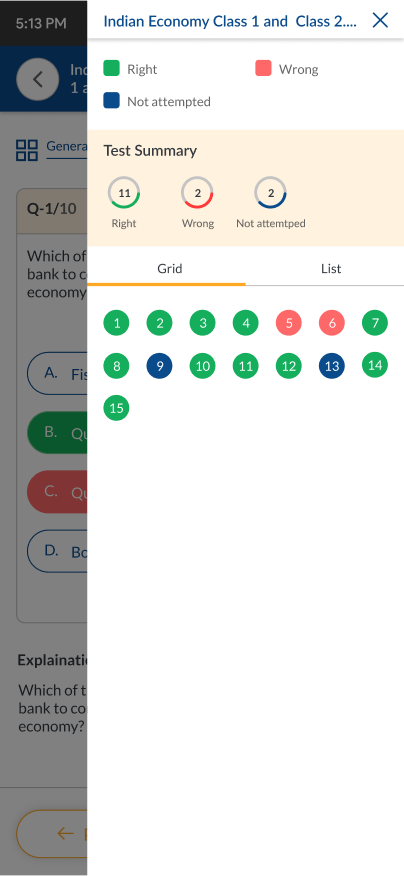Open wrong question 6

pyautogui.click(x=332, y=323)
